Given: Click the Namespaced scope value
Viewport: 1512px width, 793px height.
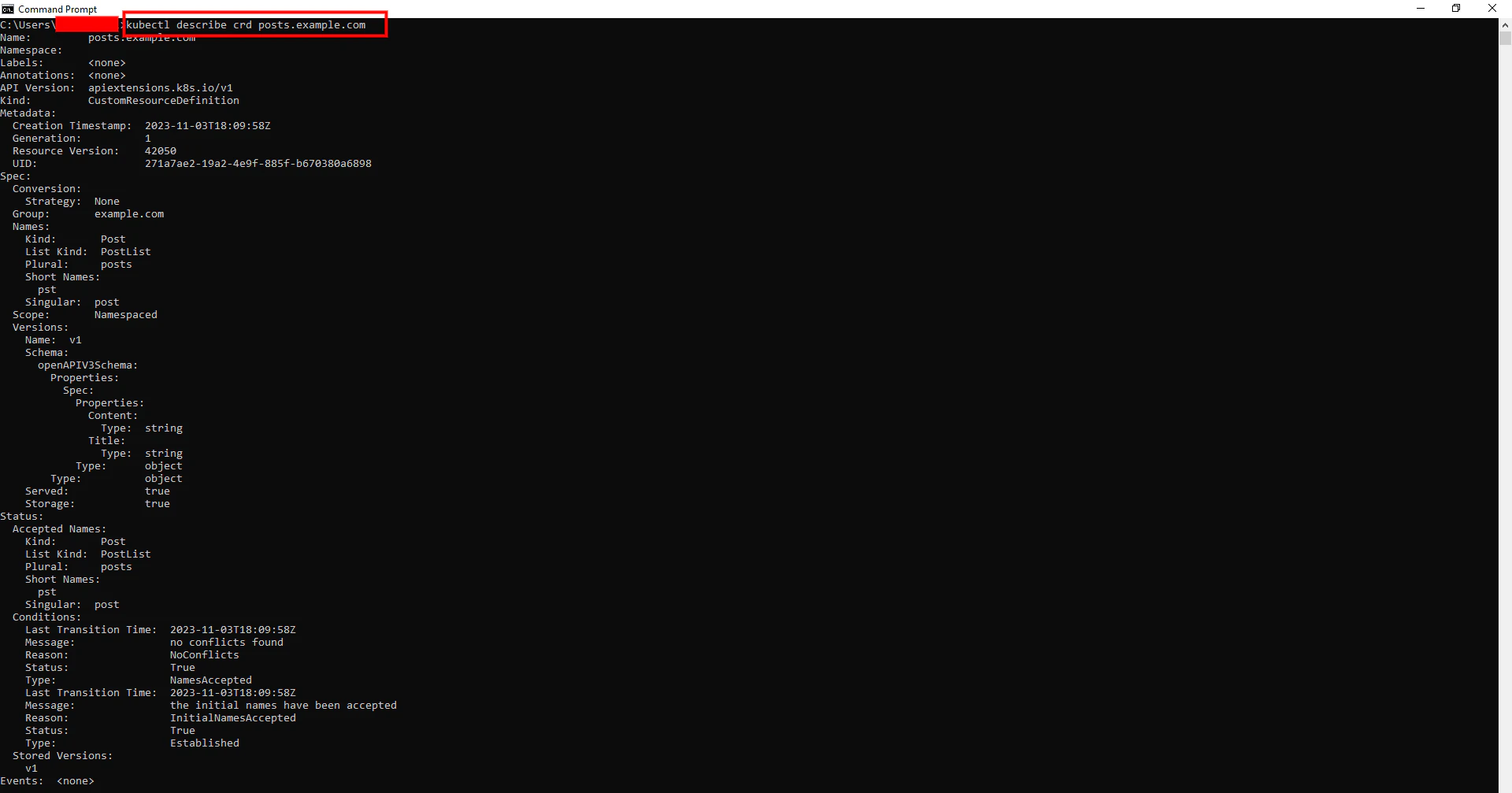Looking at the screenshot, I should pos(125,315).
